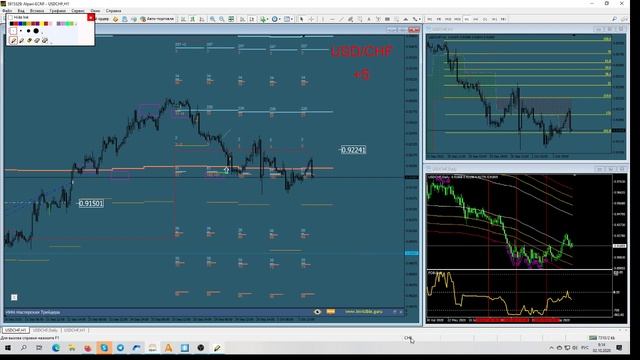
Task: Click the zoom in magnifier icon
Action: pyautogui.click(x=212, y=19)
